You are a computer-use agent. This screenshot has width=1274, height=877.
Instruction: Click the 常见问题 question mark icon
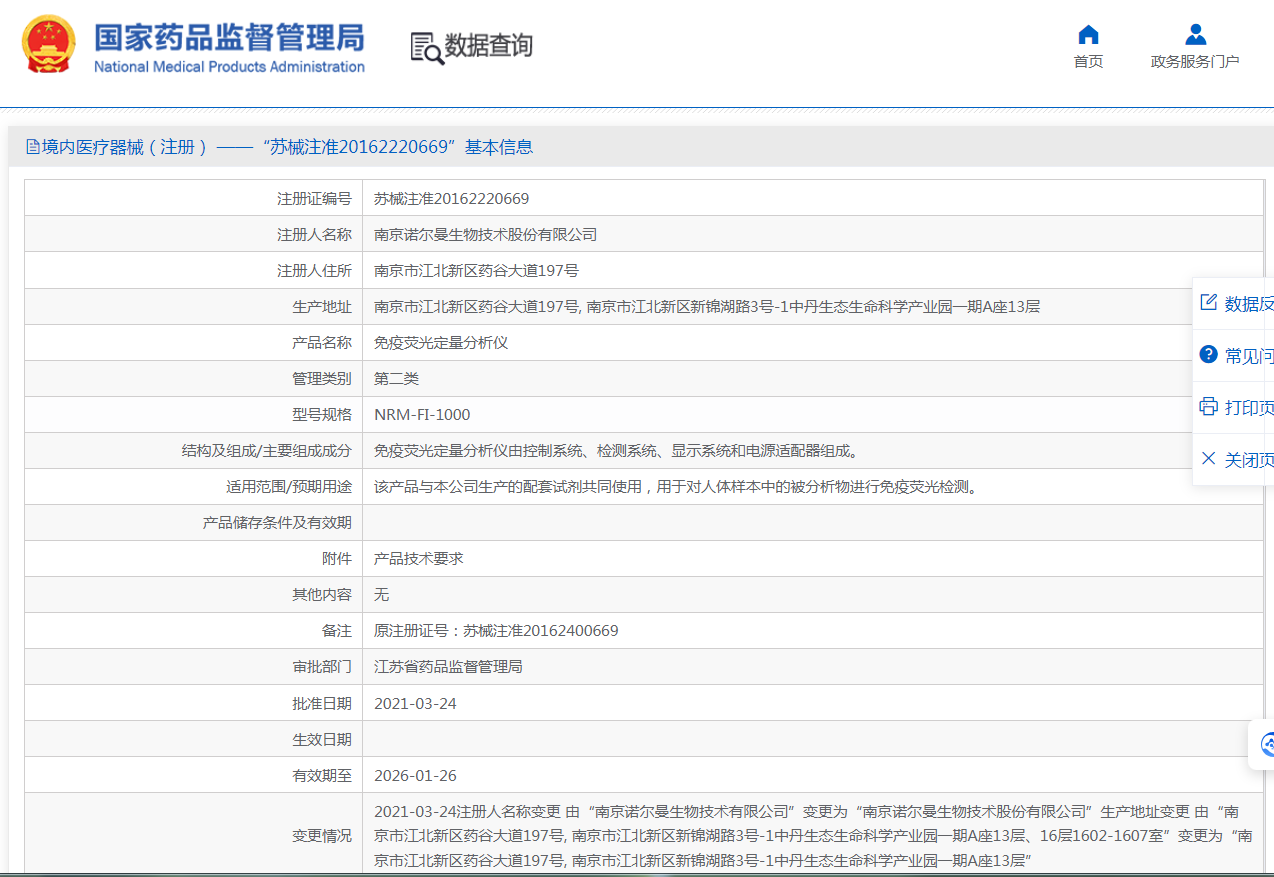[1208, 355]
